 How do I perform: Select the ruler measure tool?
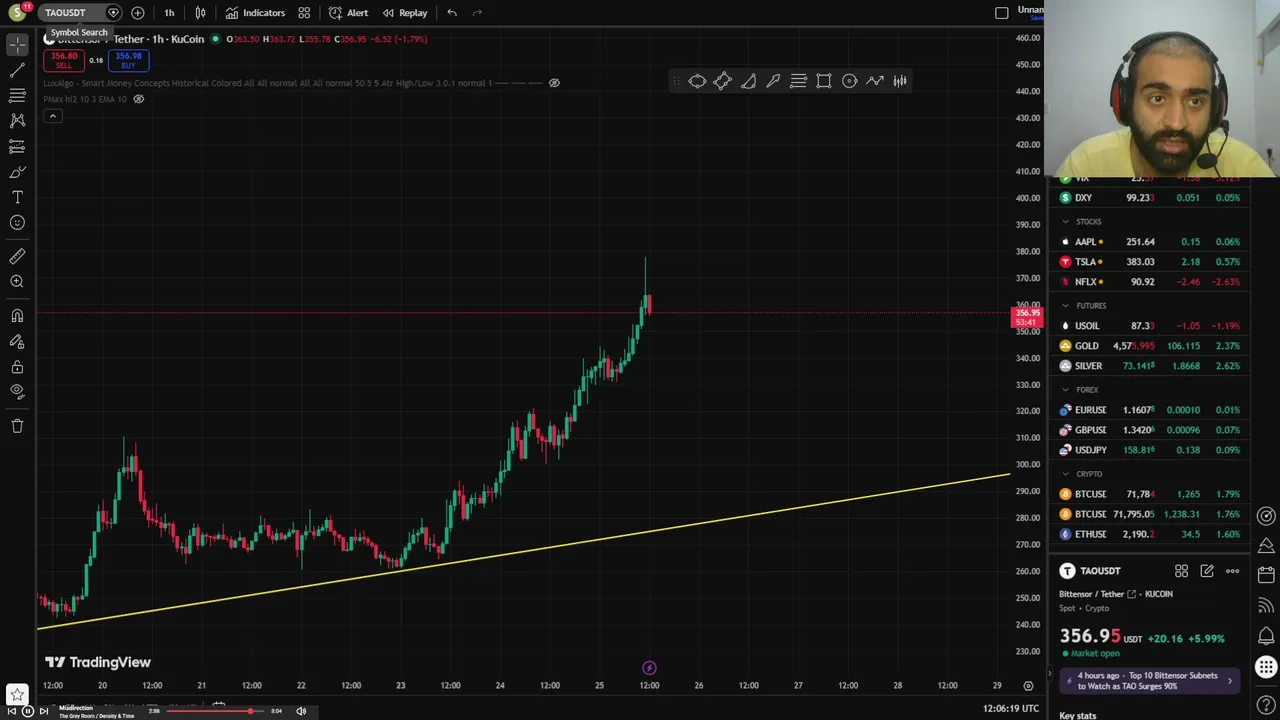coord(17,257)
